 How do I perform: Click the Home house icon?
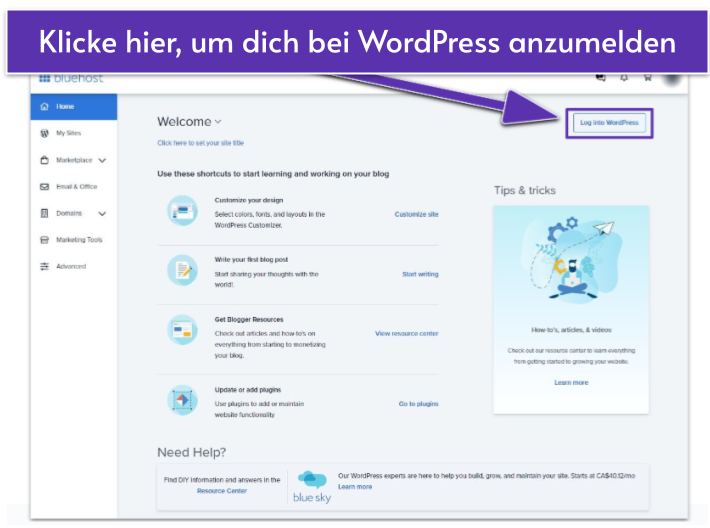[44, 106]
